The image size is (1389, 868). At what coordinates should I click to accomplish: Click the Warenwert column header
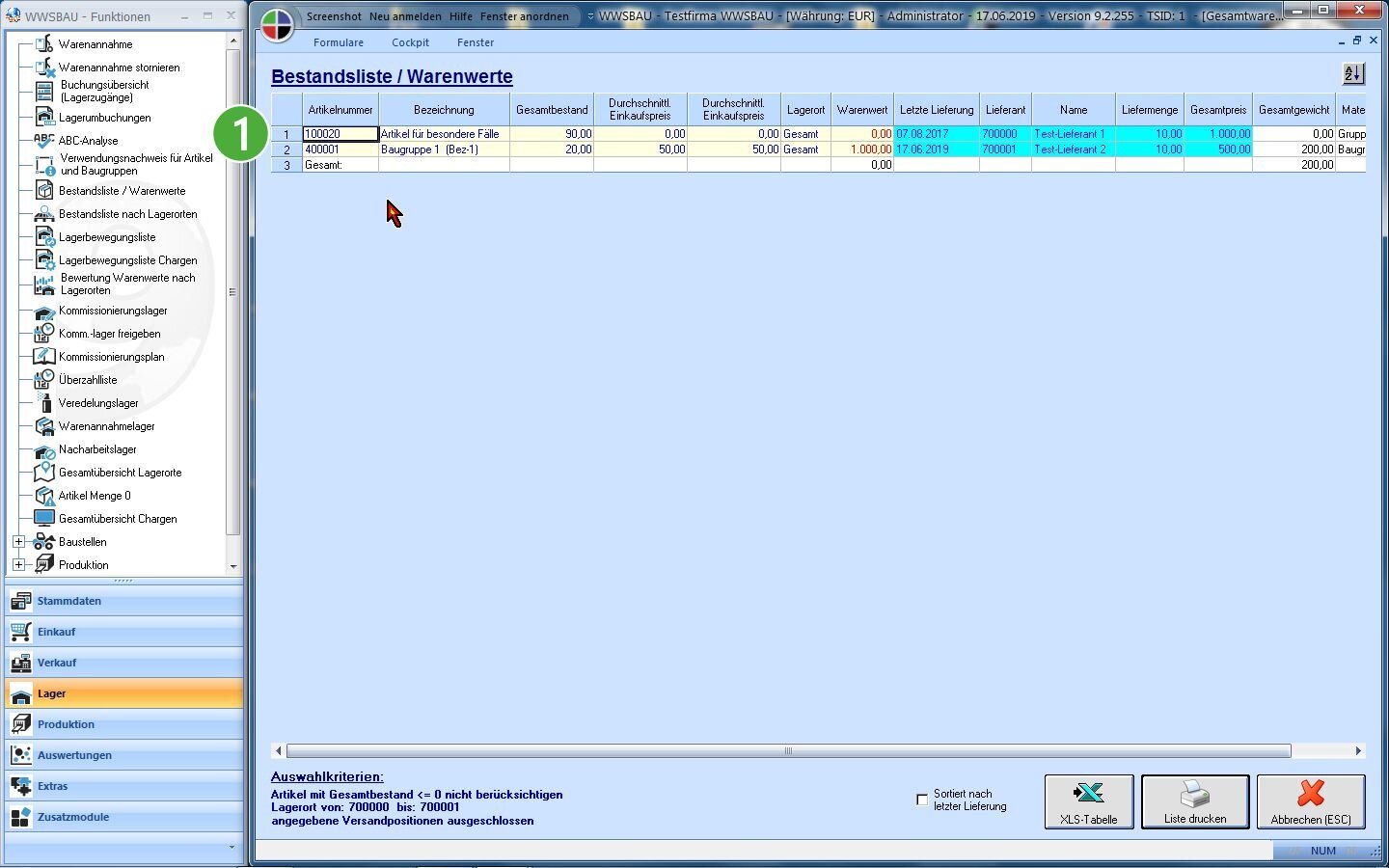(862, 110)
